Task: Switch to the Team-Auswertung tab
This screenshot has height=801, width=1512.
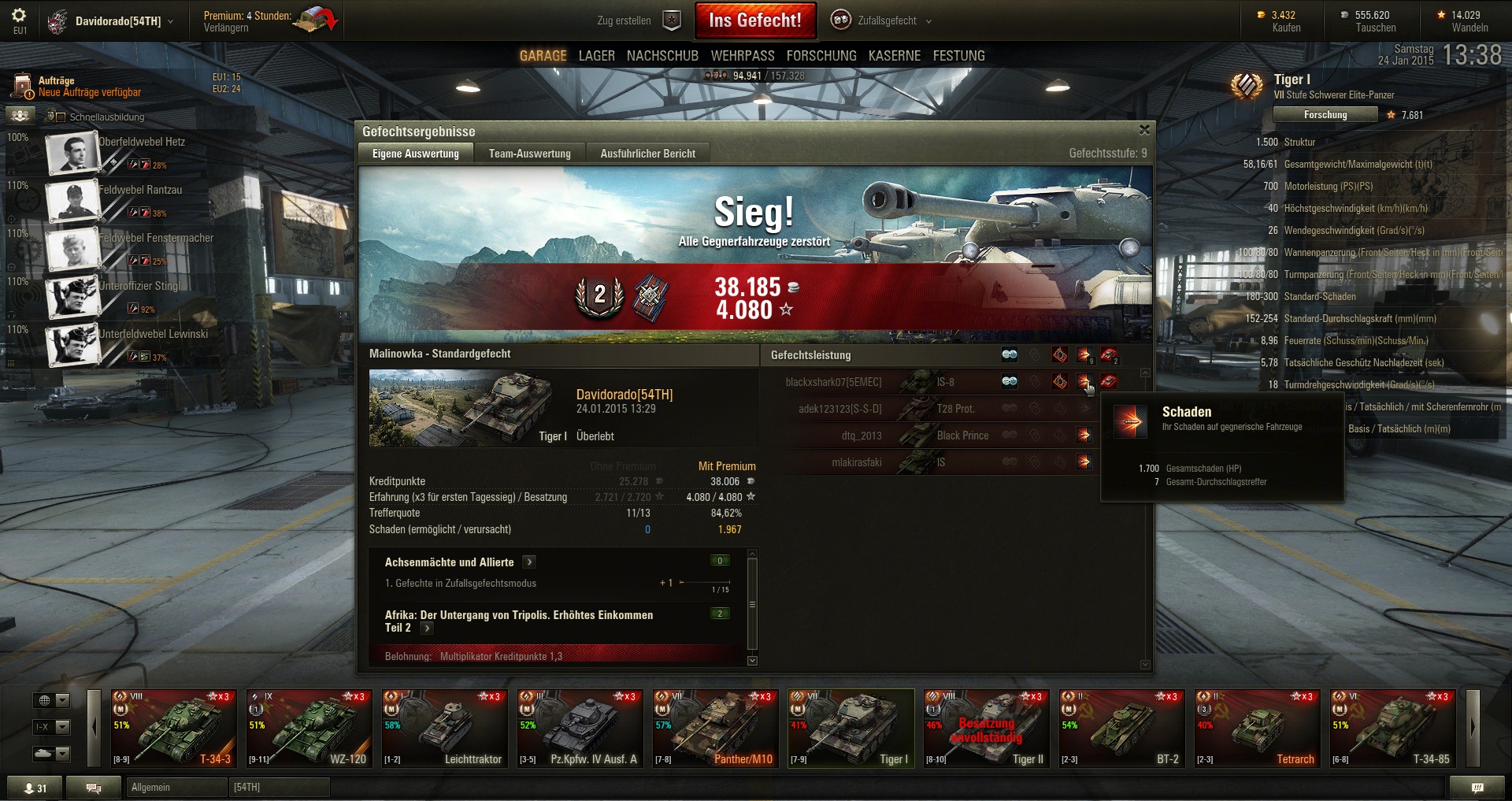Action: tap(529, 154)
